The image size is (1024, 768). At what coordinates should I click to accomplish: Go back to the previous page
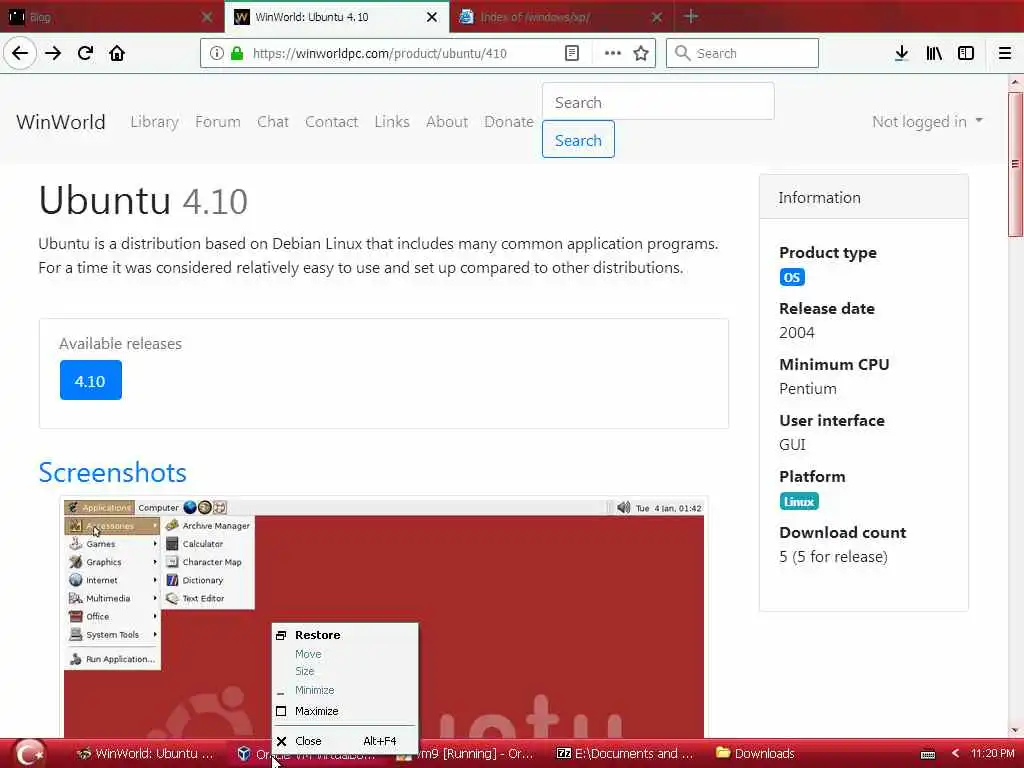[x=20, y=53]
